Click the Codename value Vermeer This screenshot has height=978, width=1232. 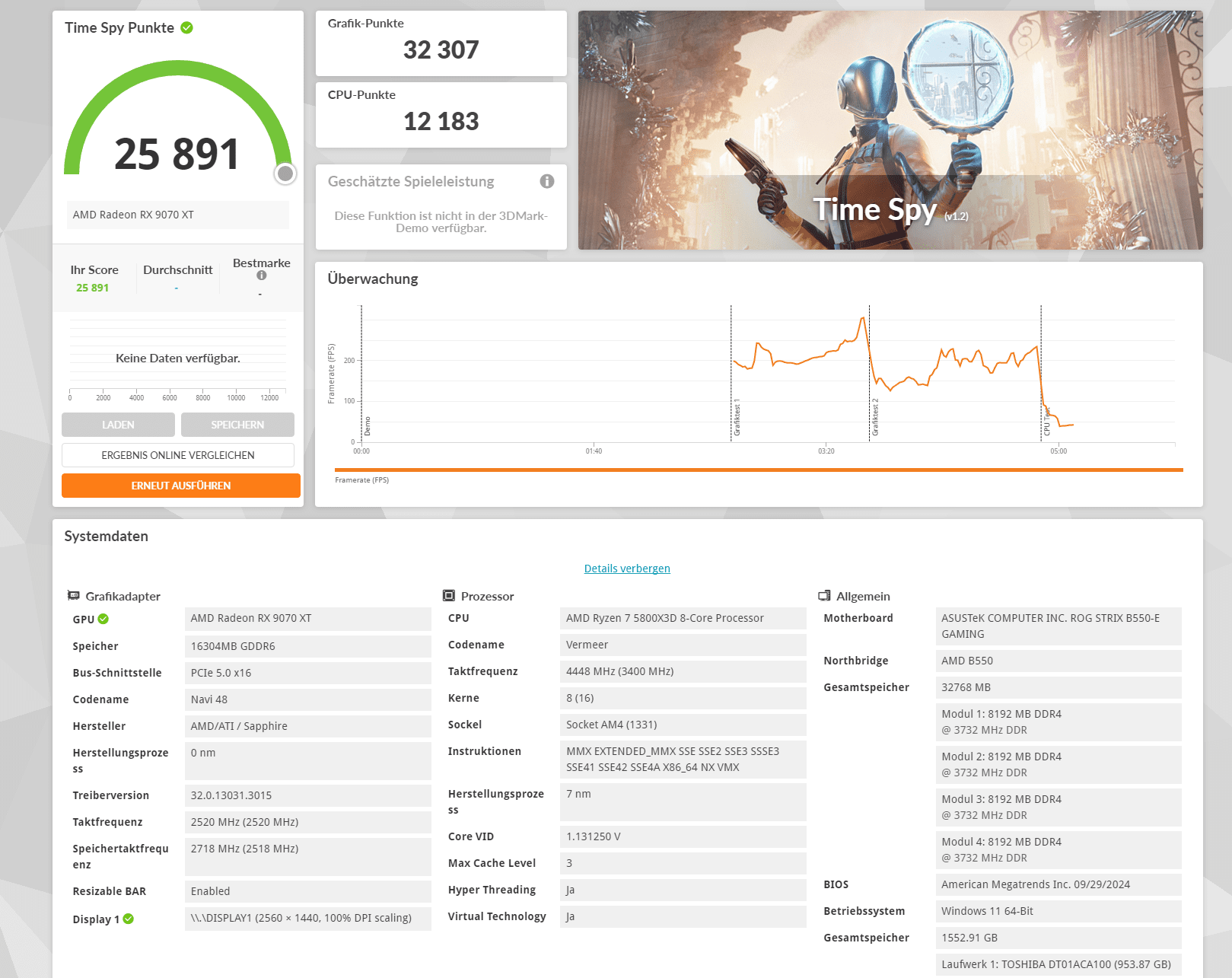(x=683, y=645)
